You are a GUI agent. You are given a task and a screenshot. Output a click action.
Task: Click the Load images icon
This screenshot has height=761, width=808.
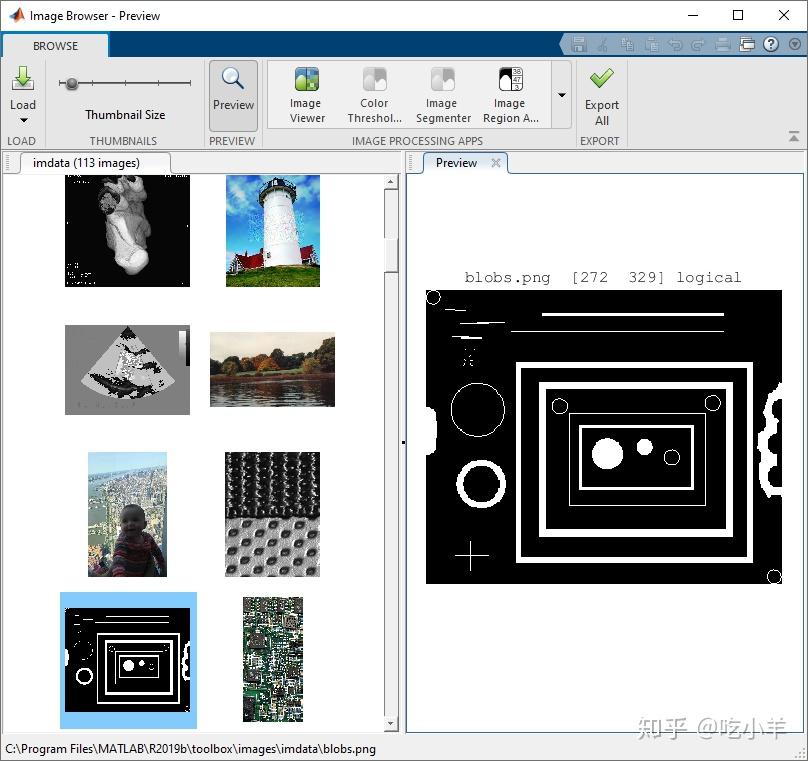click(23, 78)
